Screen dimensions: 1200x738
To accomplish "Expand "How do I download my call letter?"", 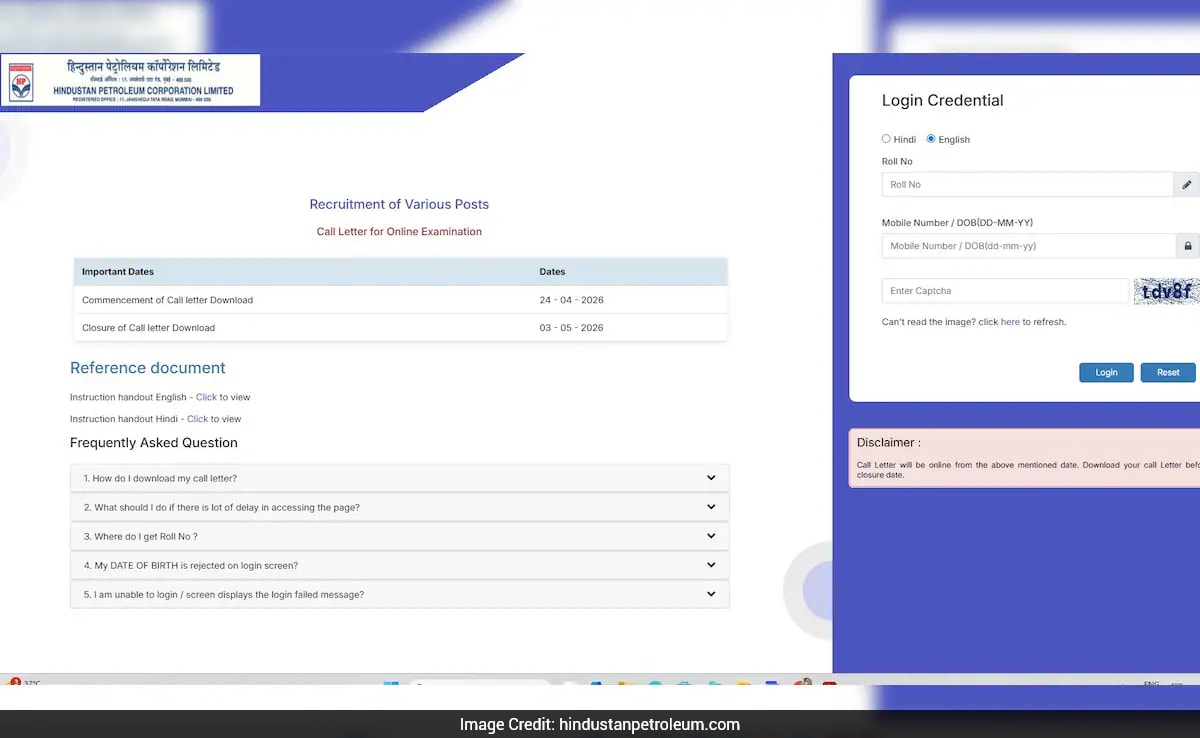I will (399, 478).
